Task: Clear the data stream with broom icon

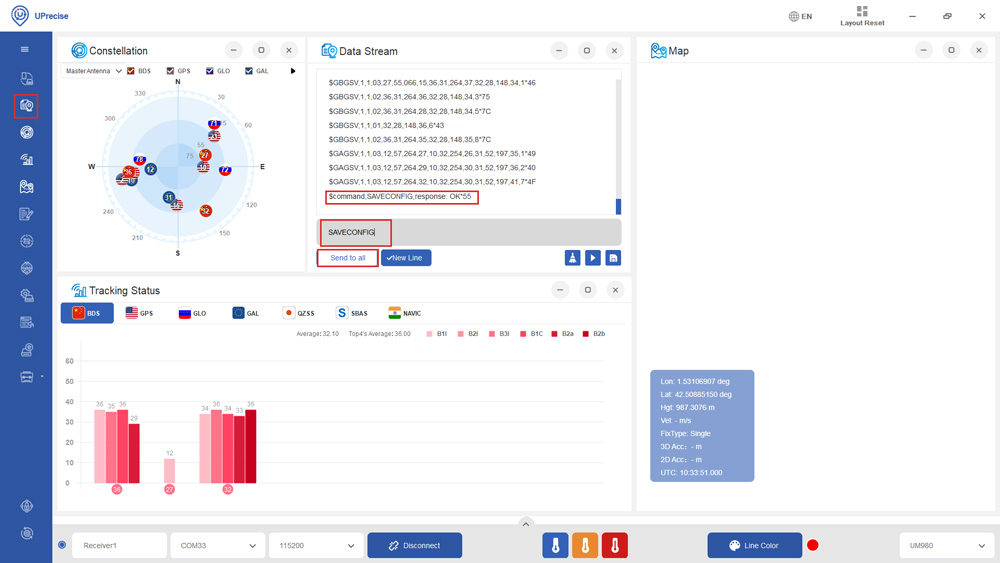Action: (572, 258)
